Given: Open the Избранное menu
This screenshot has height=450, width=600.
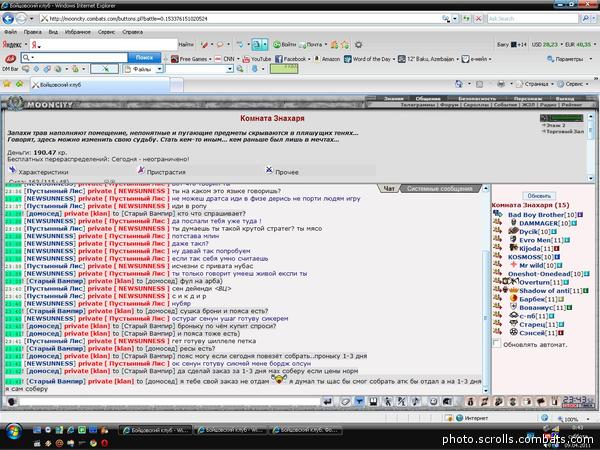Looking at the screenshot, I should click(78, 32).
